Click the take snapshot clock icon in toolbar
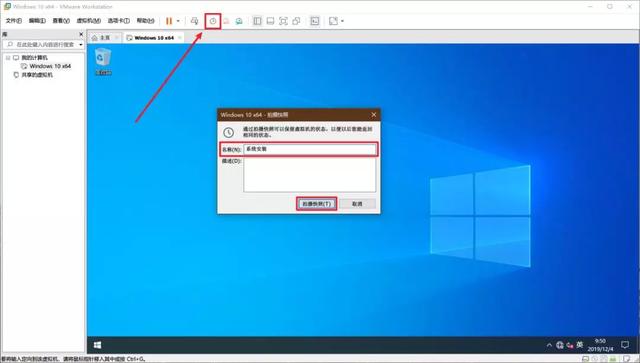This screenshot has width=640, height=363. (x=213, y=21)
